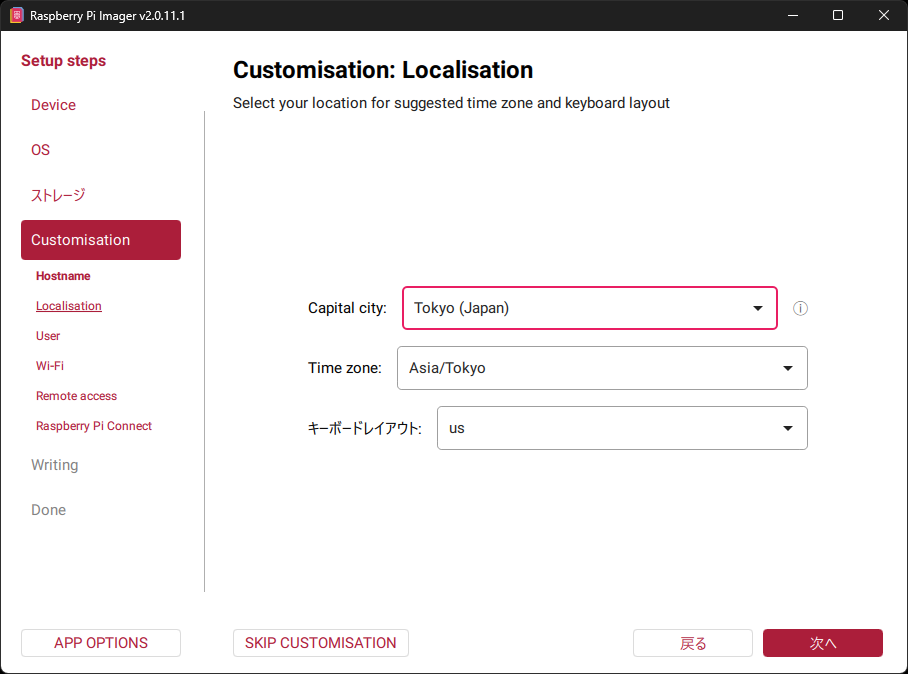
Task: Click the APP OPTIONS button
Action: click(x=101, y=643)
